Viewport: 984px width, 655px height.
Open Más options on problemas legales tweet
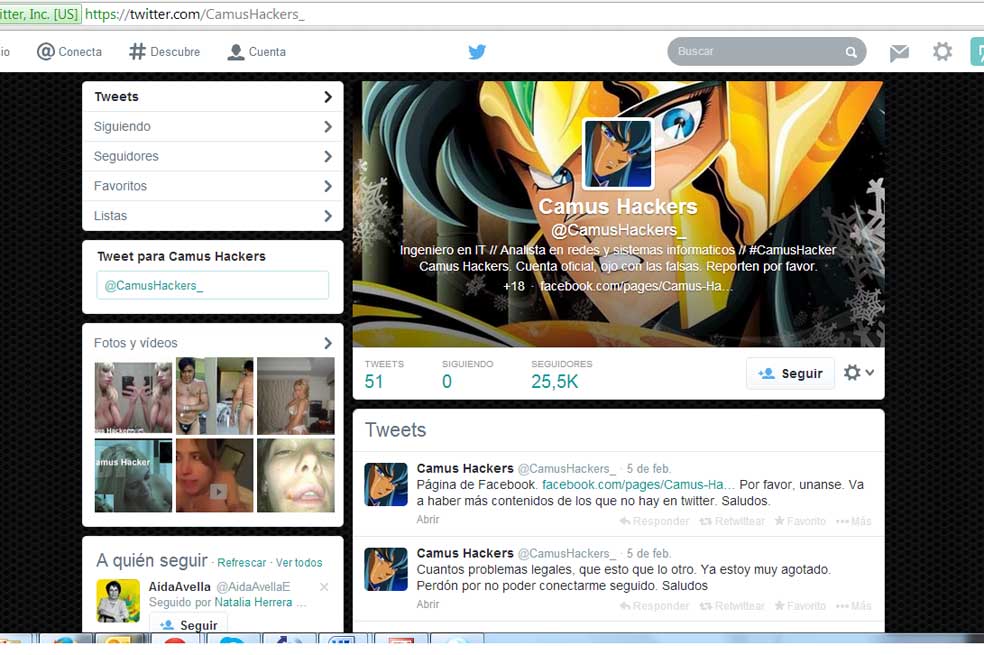(853, 606)
